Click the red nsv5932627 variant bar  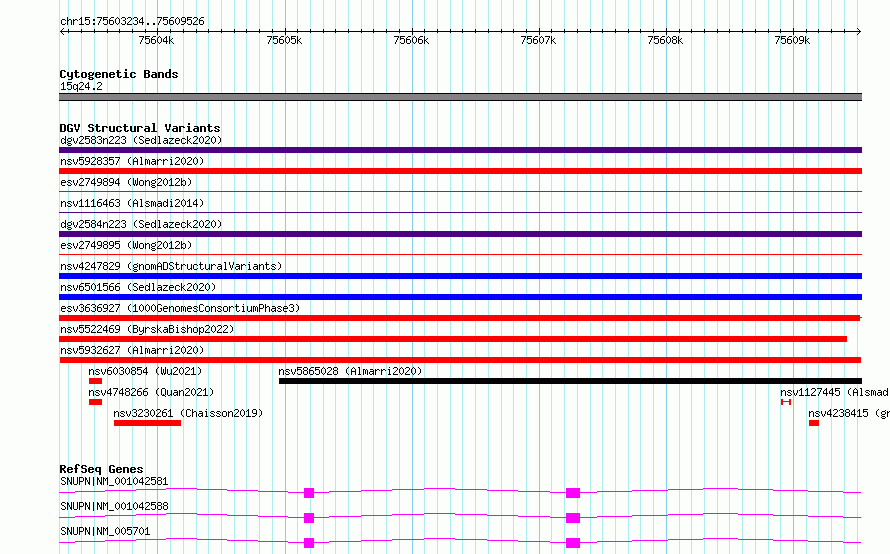coord(460,360)
